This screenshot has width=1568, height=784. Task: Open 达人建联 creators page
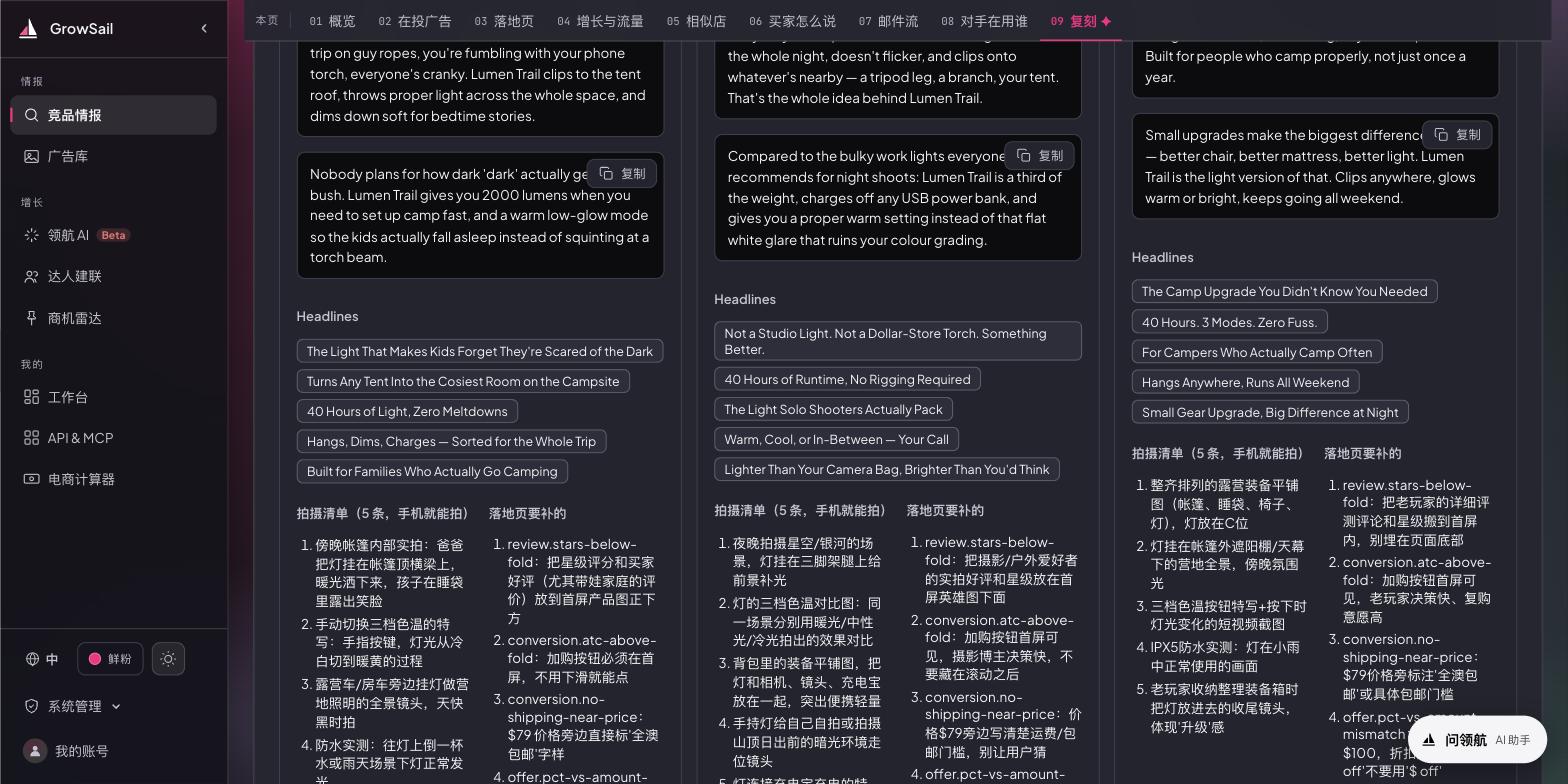click(x=113, y=276)
